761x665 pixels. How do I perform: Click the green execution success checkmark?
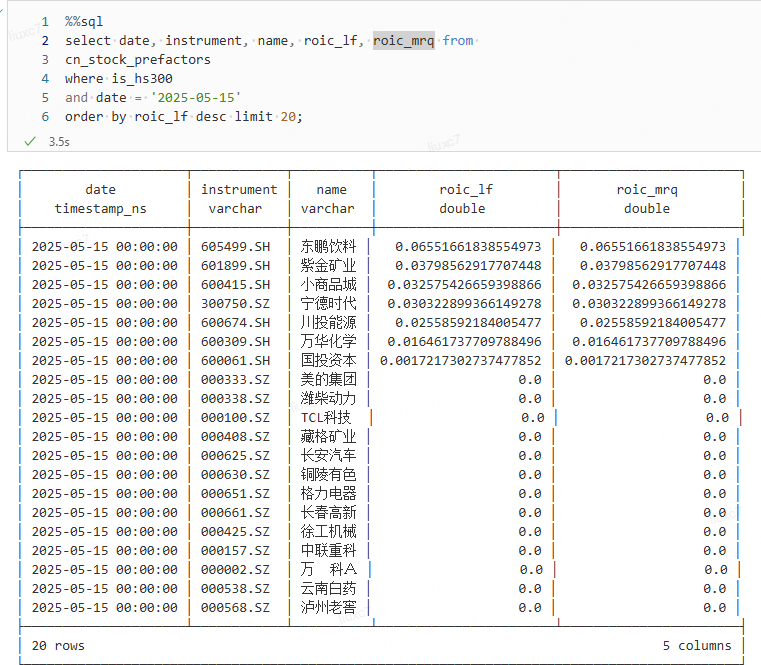tap(30, 141)
